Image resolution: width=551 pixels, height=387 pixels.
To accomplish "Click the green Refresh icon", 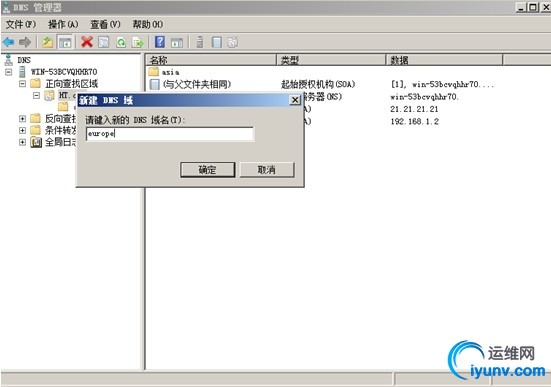I will (x=121, y=42).
